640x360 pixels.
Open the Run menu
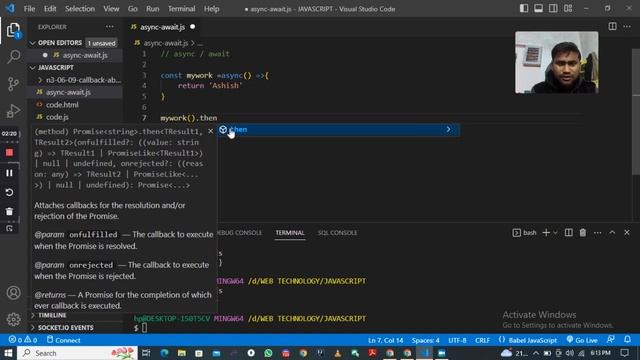(x=153, y=9)
